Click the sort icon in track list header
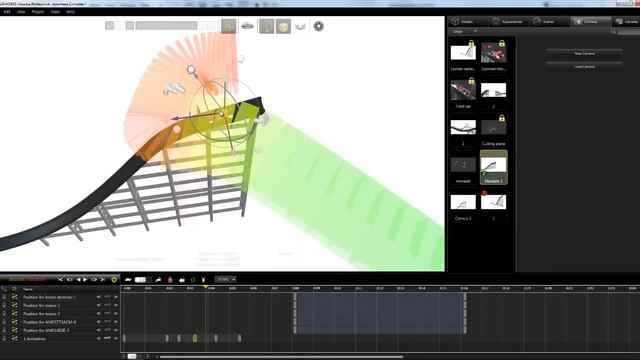 pos(4,289)
